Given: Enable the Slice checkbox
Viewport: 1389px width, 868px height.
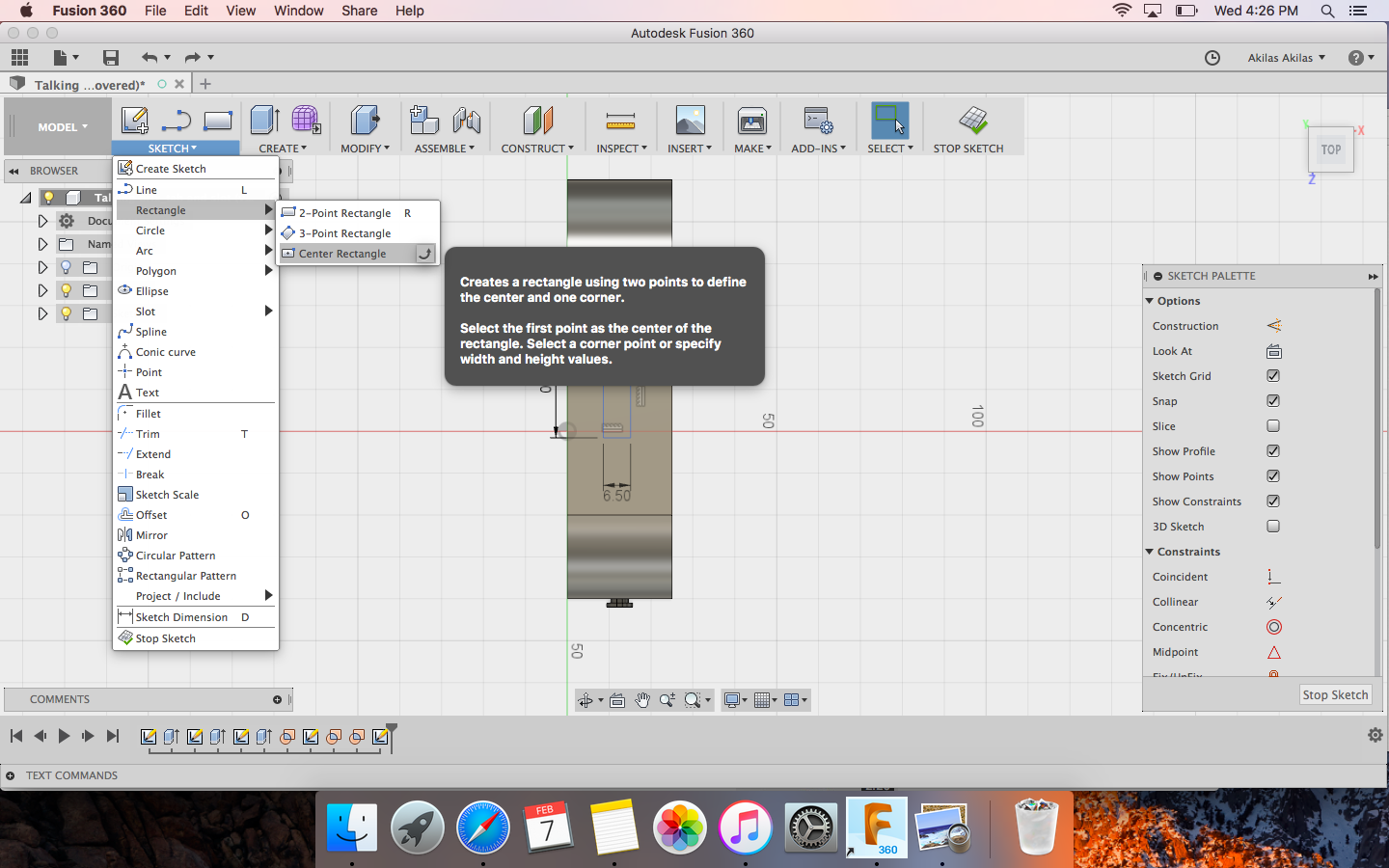Looking at the screenshot, I should [x=1273, y=426].
